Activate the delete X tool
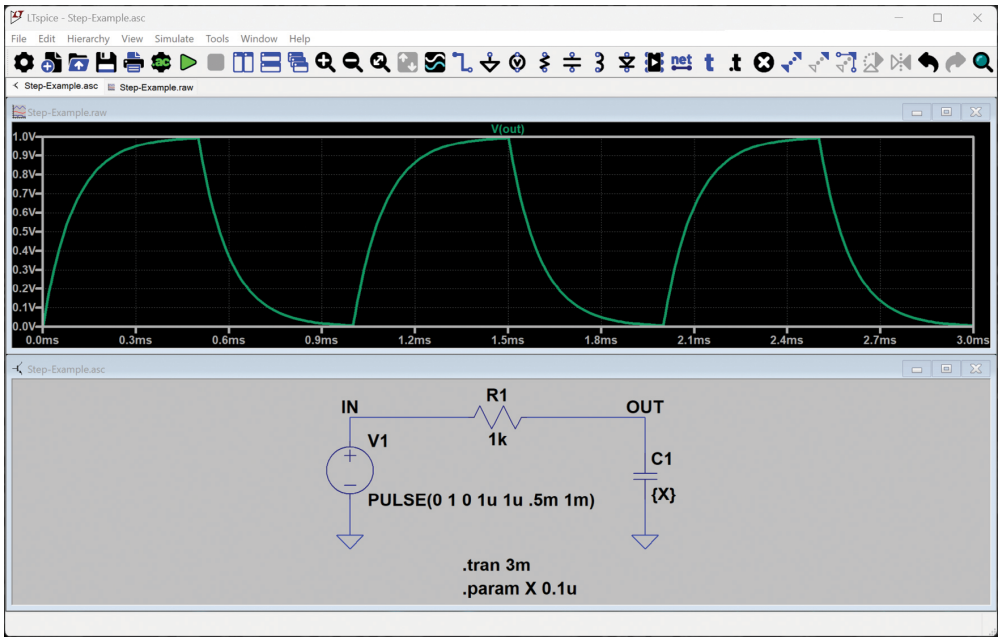The height and width of the screenshot is (640, 1003). click(764, 63)
